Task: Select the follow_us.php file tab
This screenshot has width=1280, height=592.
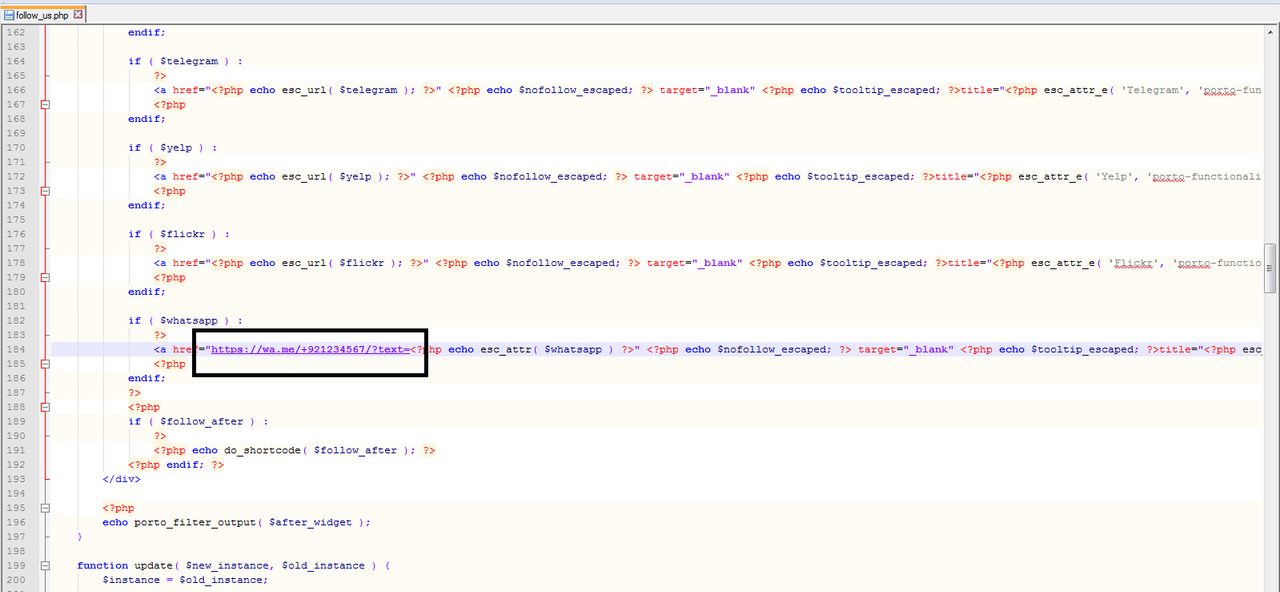Action: 44,15
